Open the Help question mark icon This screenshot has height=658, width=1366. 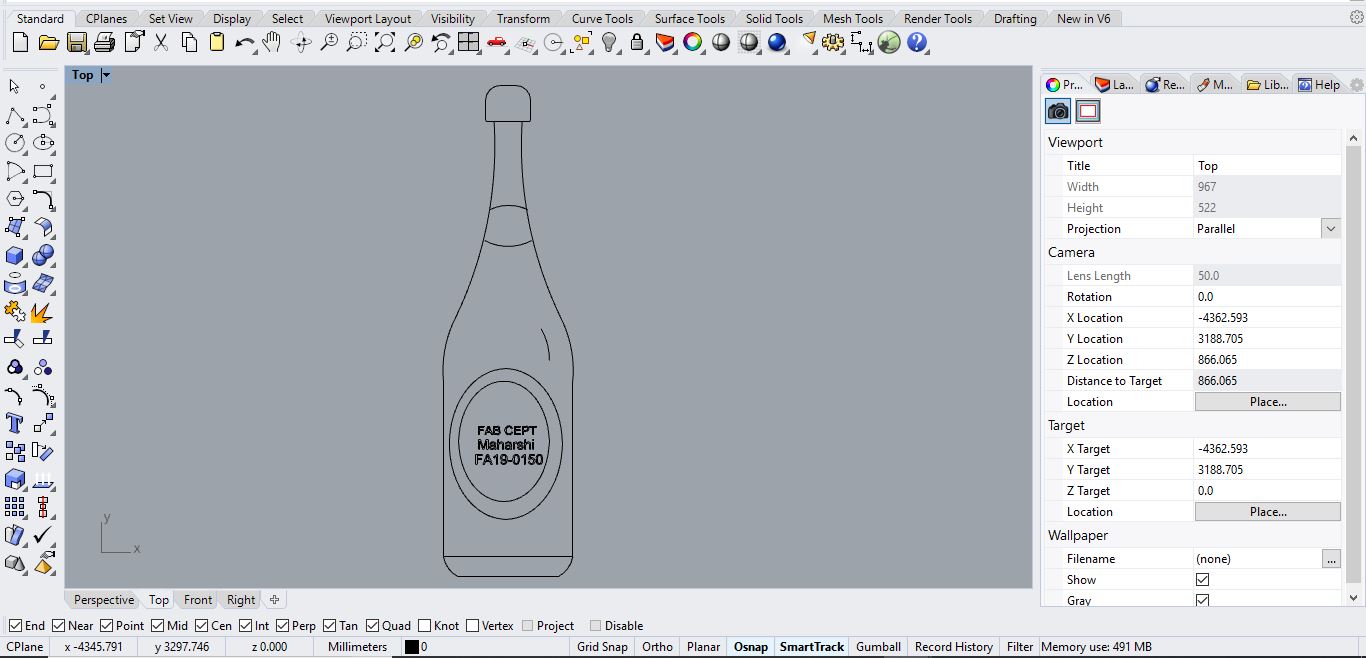coord(917,42)
